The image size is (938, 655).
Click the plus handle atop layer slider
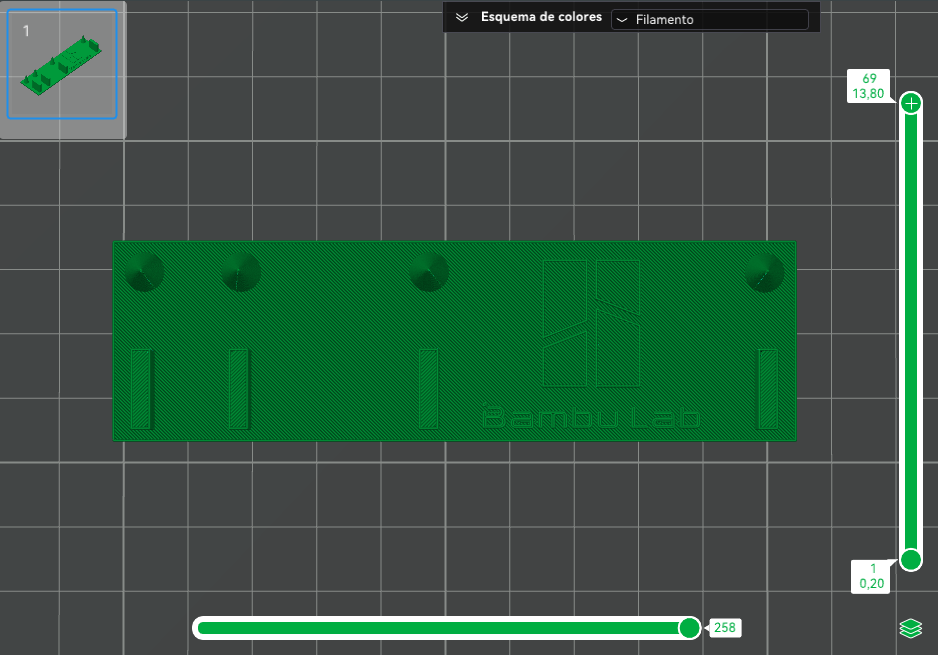[x=910, y=104]
